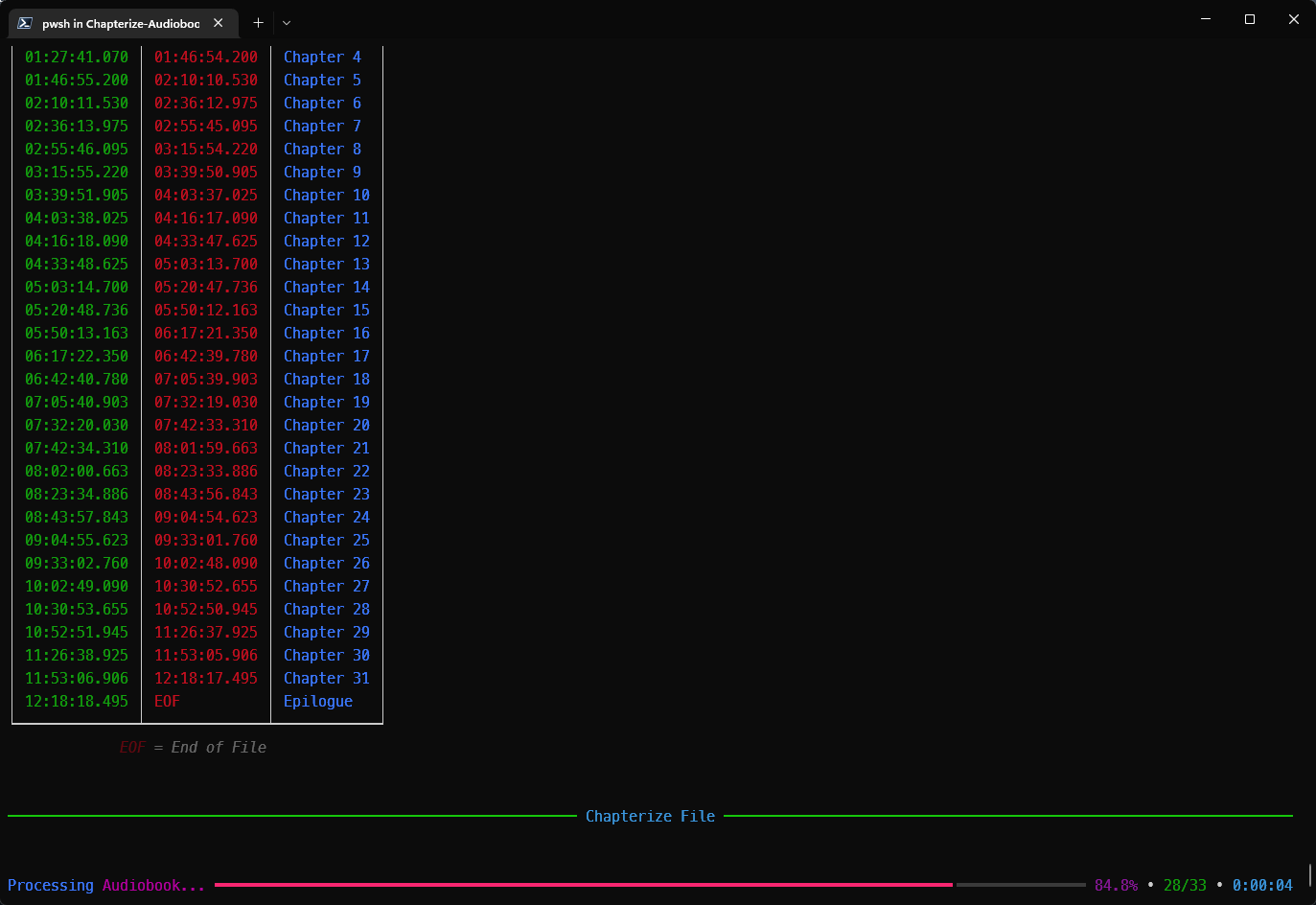
Task: Click the Chapter 5 title
Action: (322, 81)
